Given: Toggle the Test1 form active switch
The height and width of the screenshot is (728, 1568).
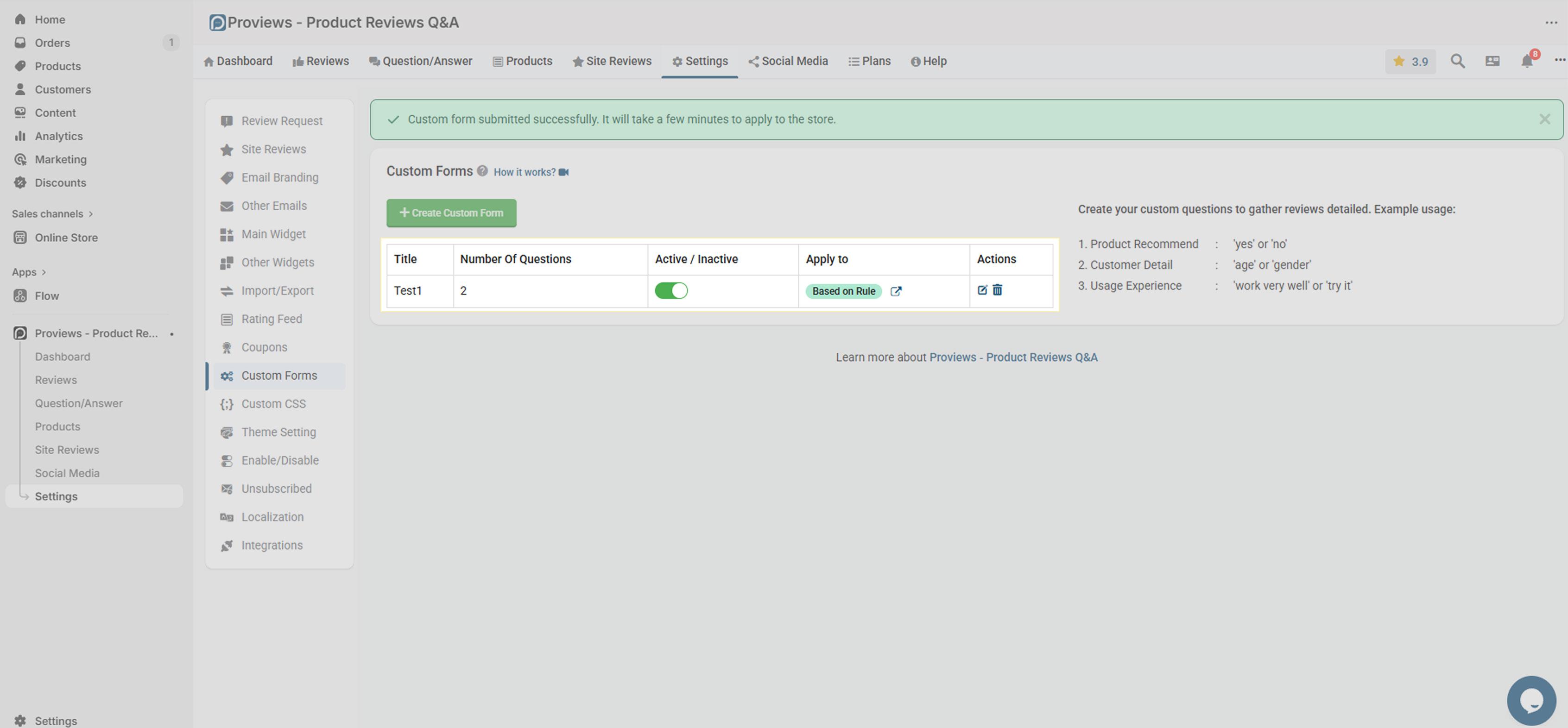Looking at the screenshot, I should [671, 291].
